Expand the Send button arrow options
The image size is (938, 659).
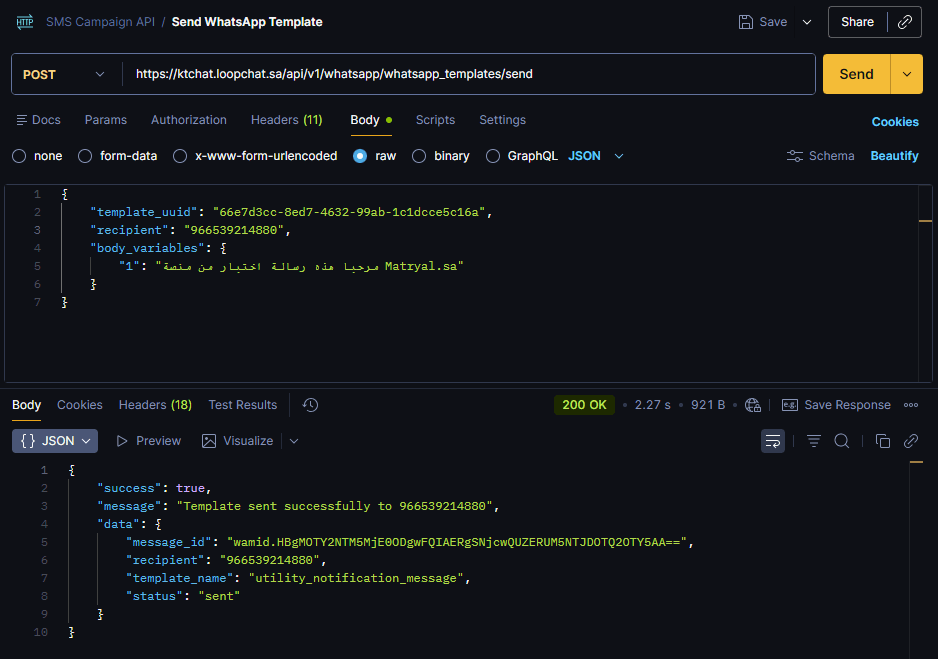coord(907,74)
